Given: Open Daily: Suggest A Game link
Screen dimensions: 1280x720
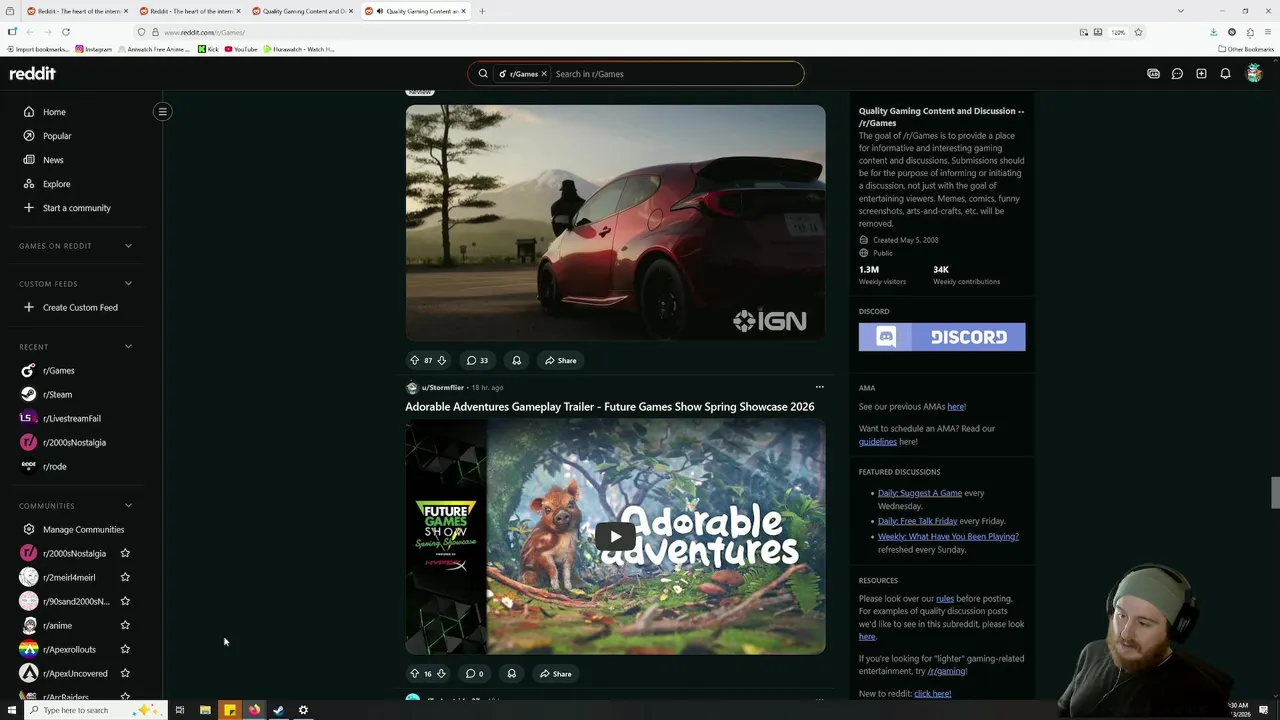Looking at the screenshot, I should (x=920, y=493).
